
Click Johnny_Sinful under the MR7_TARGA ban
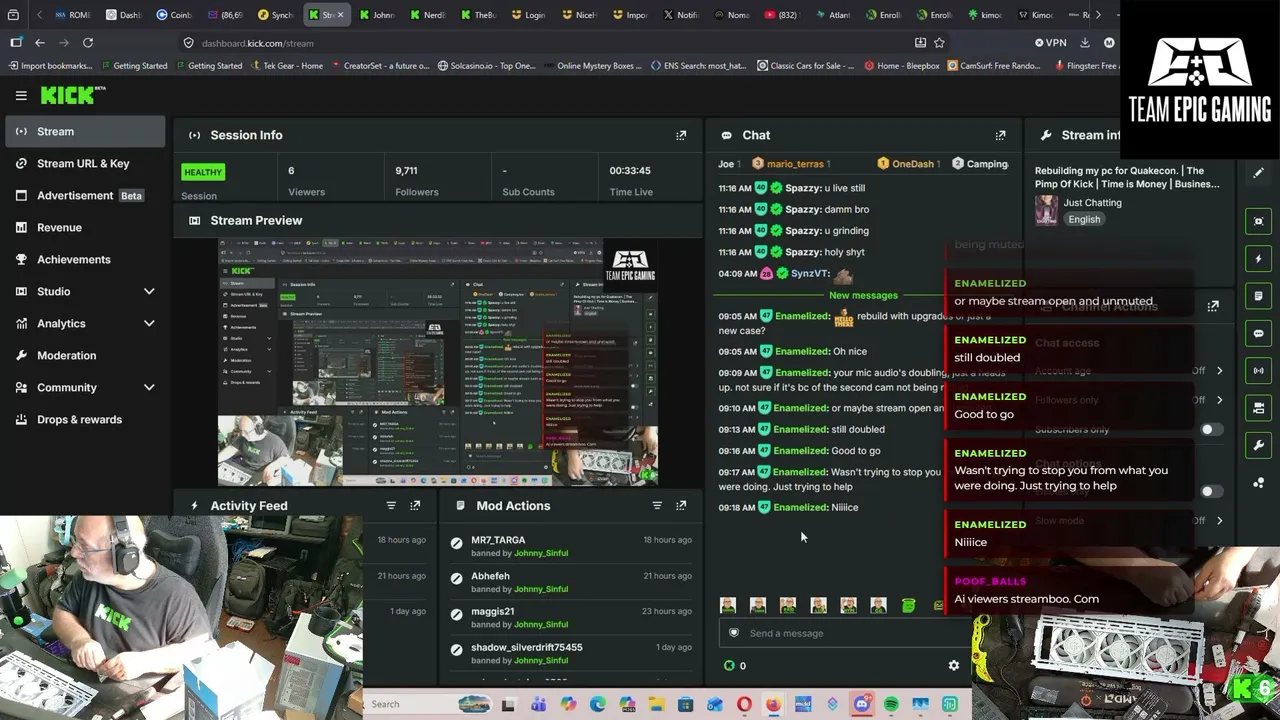[541, 553]
